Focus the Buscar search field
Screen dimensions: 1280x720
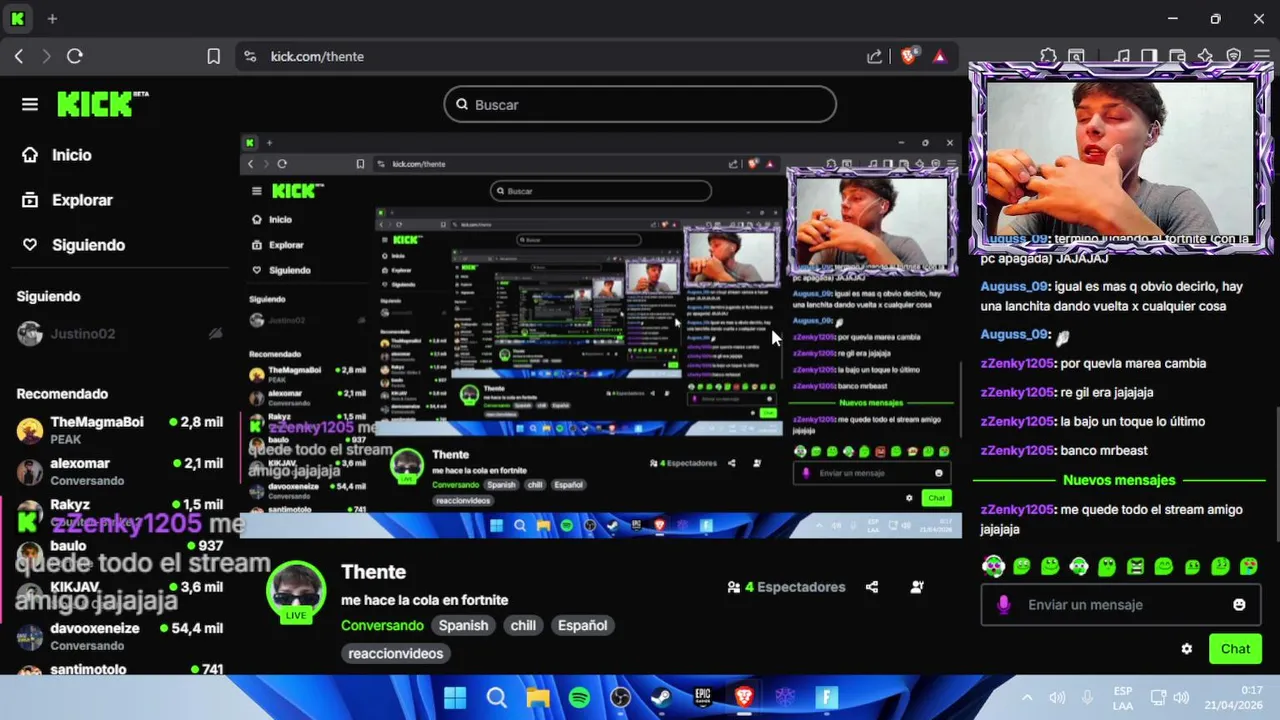pos(640,104)
